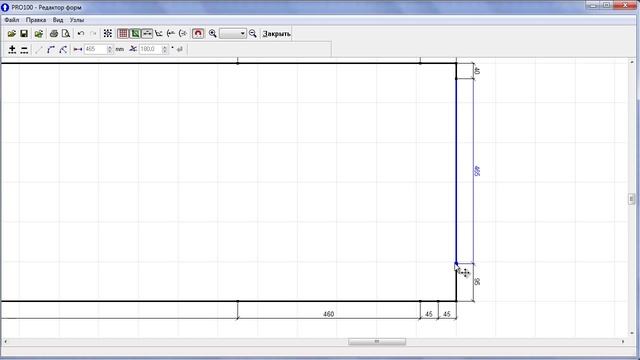The width and height of the screenshot is (640, 360).
Task: Redo the undone action
Action: [x=93, y=33]
